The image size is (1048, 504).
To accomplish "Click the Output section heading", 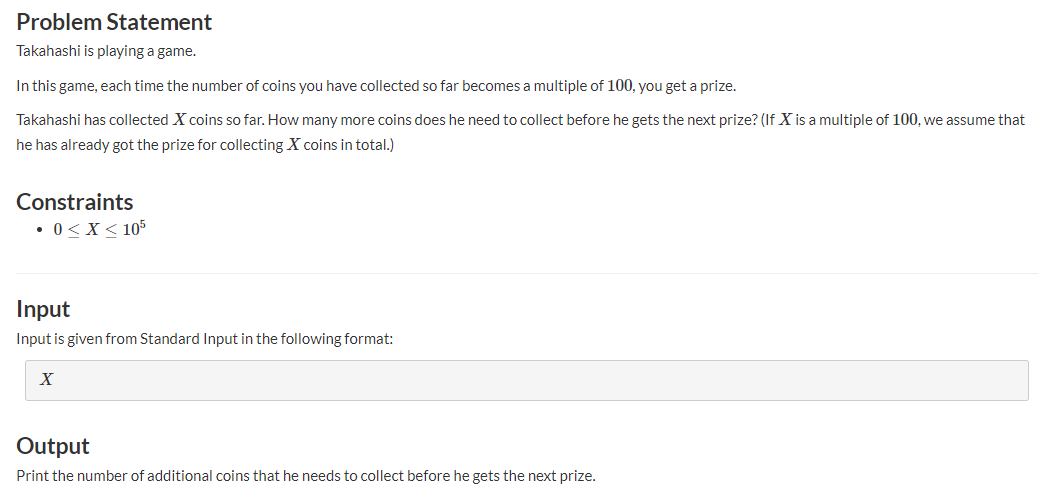I will [x=52, y=446].
